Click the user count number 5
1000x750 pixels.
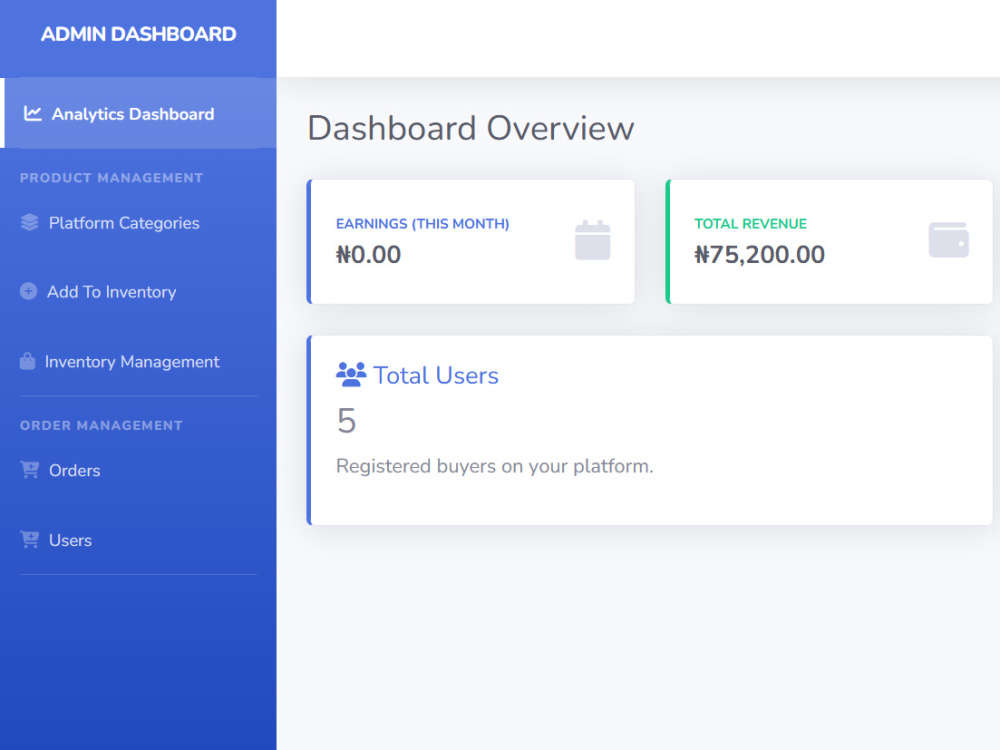click(x=346, y=421)
